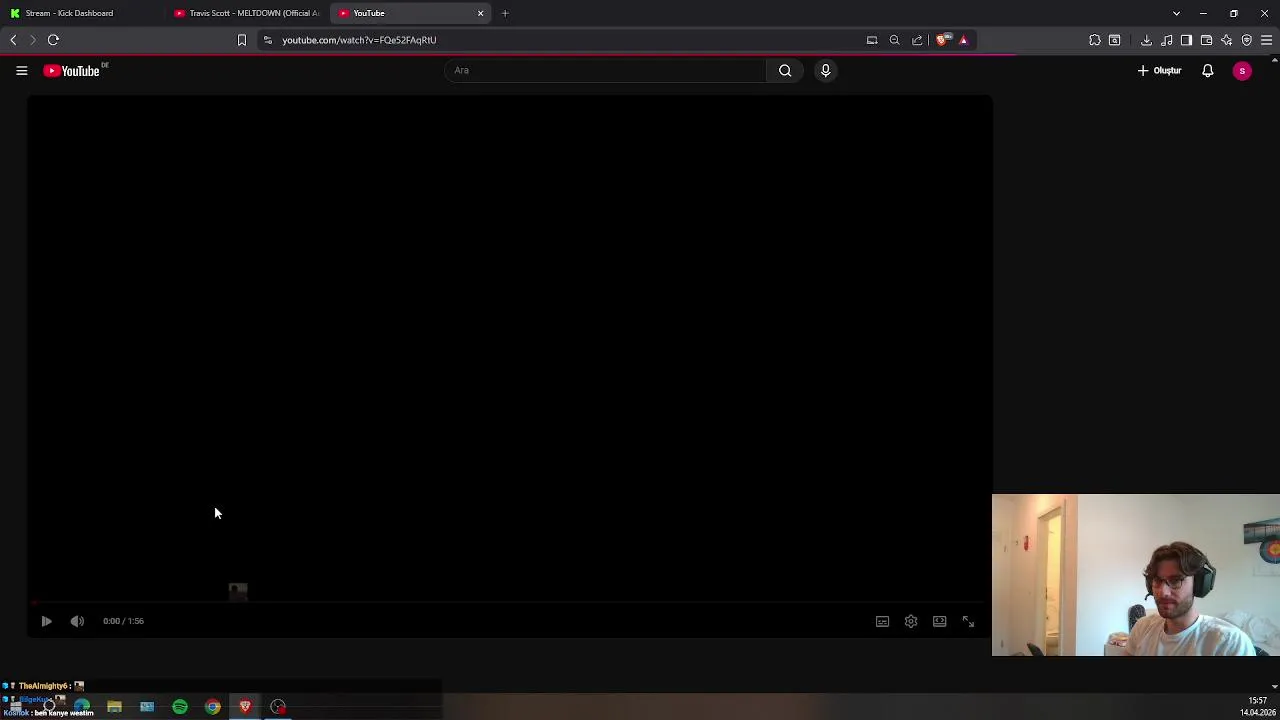Open the player settings gear
This screenshot has width=1280, height=720.
[911, 622]
